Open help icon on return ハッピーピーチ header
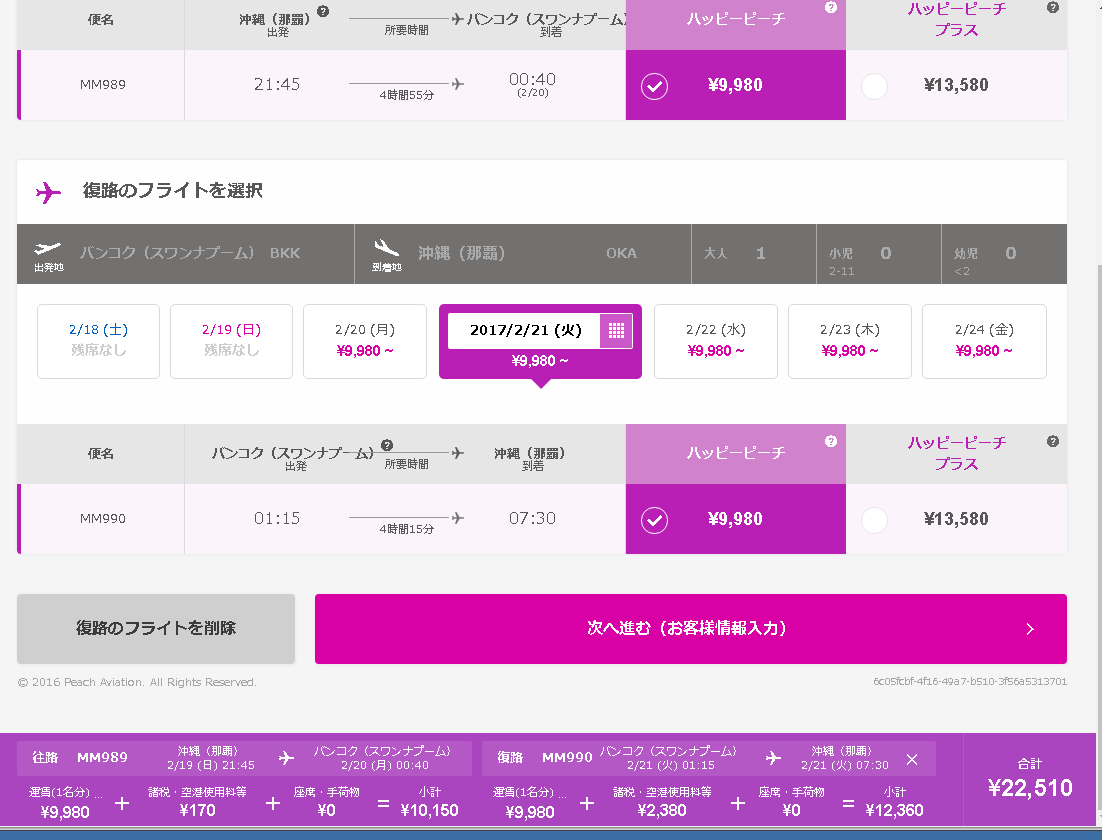The height and width of the screenshot is (840, 1102). click(x=831, y=441)
